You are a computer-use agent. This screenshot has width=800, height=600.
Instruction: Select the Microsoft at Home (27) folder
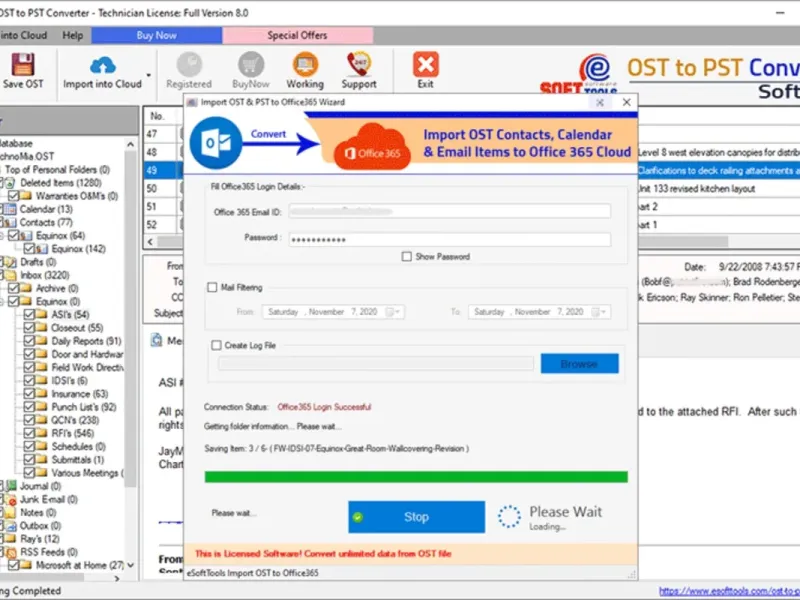[79, 565]
